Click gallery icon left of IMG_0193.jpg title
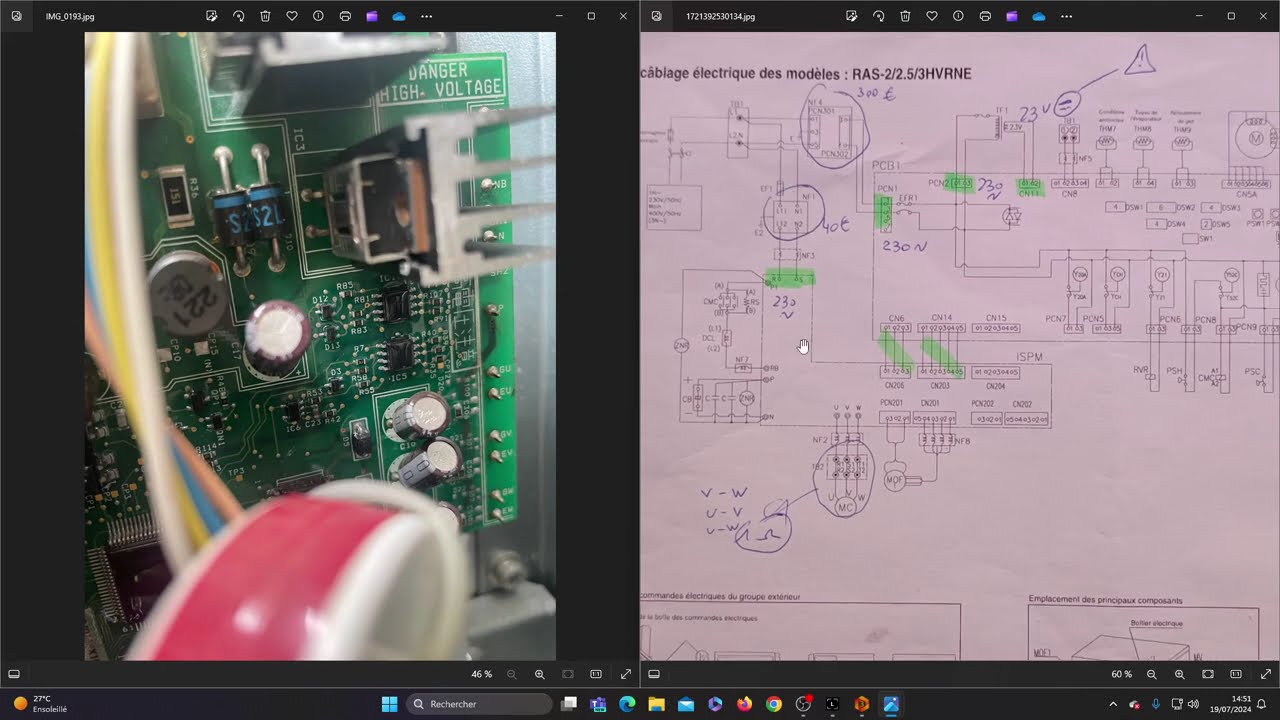Image resolution: width=1280 pixels, height=720 pixels. (16, 16)
